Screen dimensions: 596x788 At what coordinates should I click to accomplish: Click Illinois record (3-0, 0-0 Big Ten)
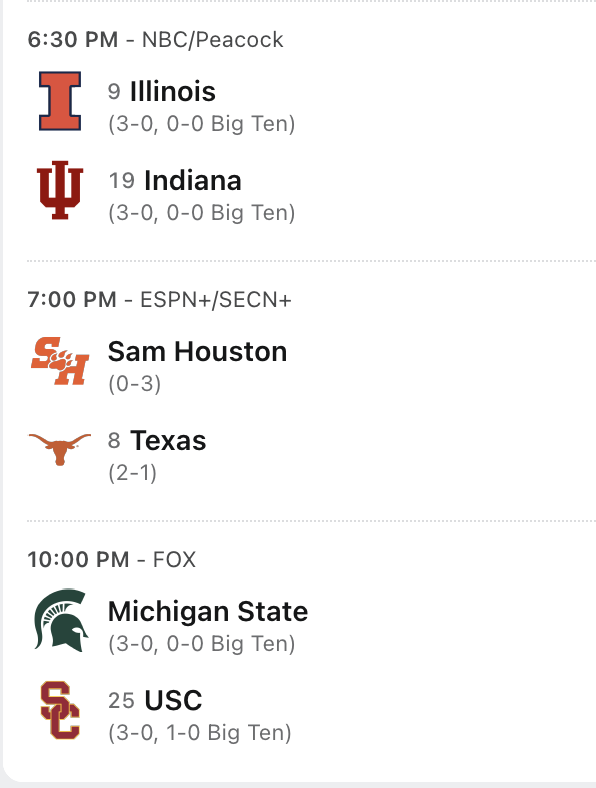202,124
